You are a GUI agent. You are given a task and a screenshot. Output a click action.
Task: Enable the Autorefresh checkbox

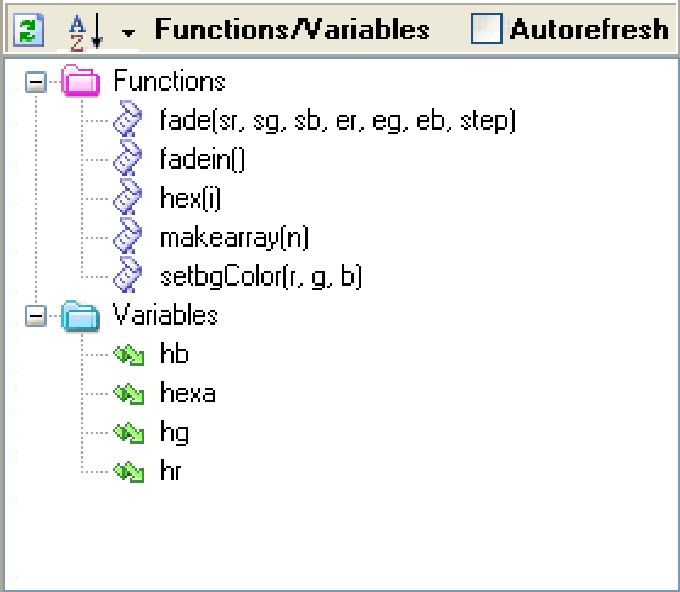point(486,29)
